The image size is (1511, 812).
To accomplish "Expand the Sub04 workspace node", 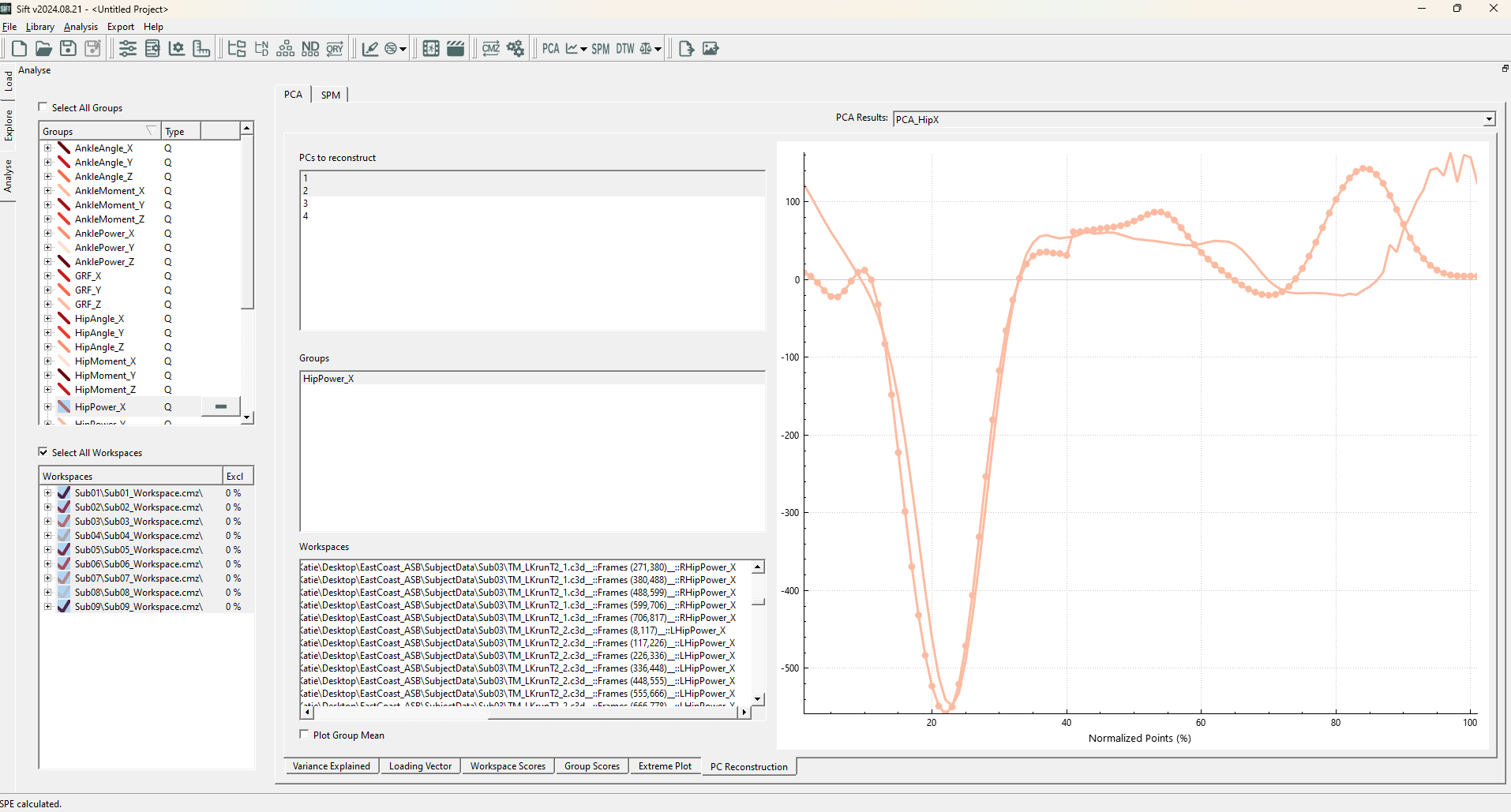I will [47, 535].
